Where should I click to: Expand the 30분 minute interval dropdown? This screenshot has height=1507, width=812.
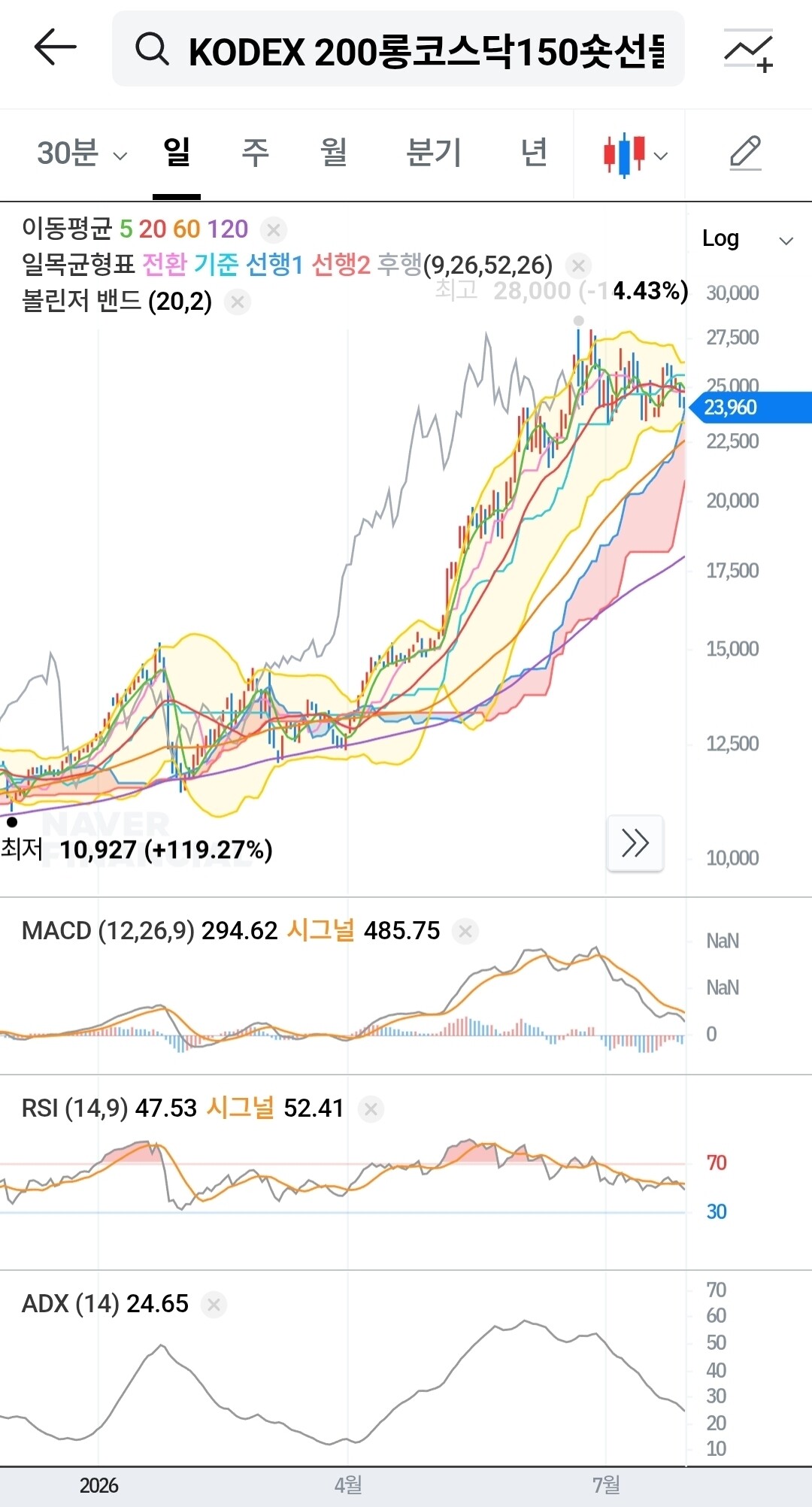coord(82,153)
